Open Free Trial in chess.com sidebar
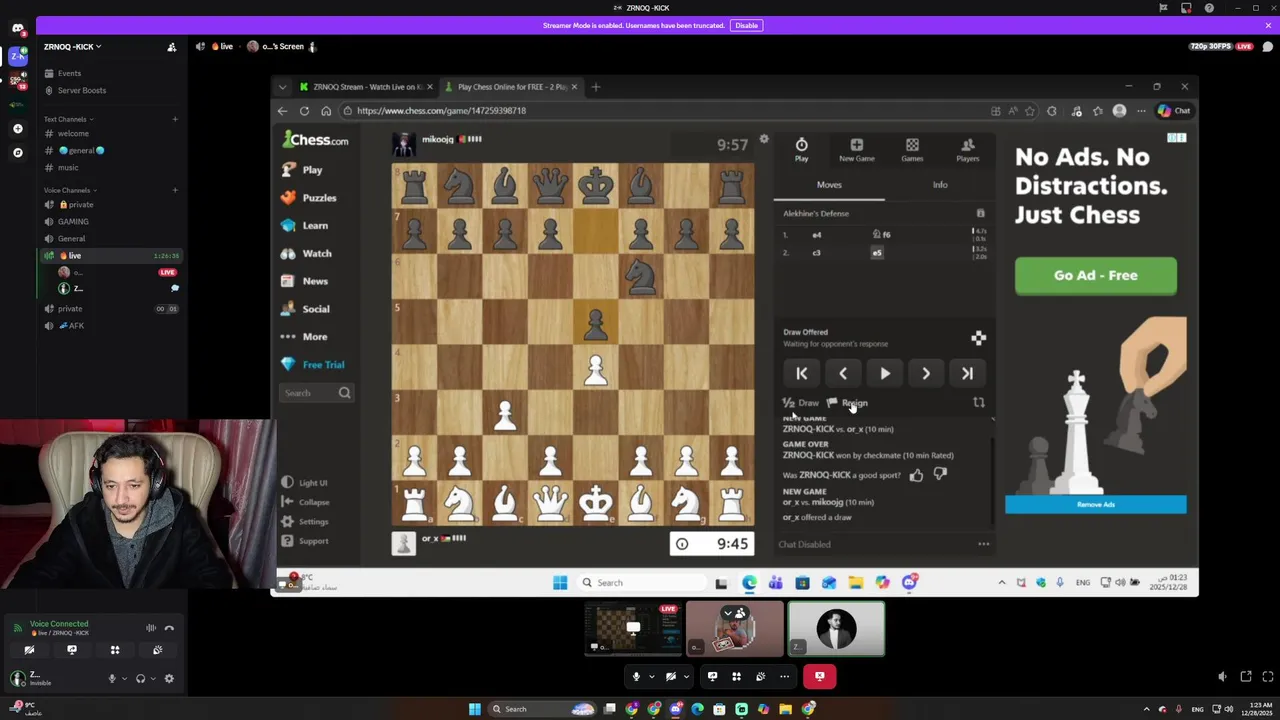Viewport: 1280px width, 720px height. click(x=313, y=365)
